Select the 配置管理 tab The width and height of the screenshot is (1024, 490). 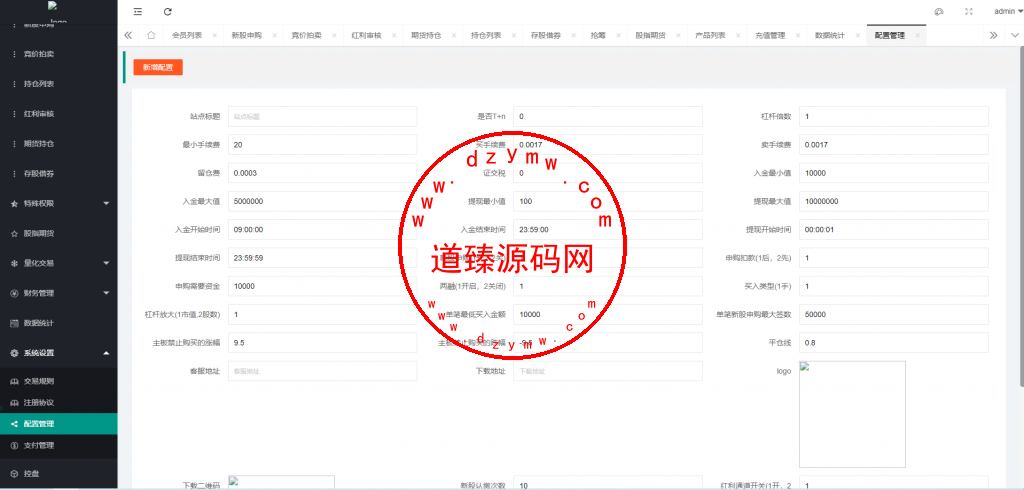pos(890,36)
